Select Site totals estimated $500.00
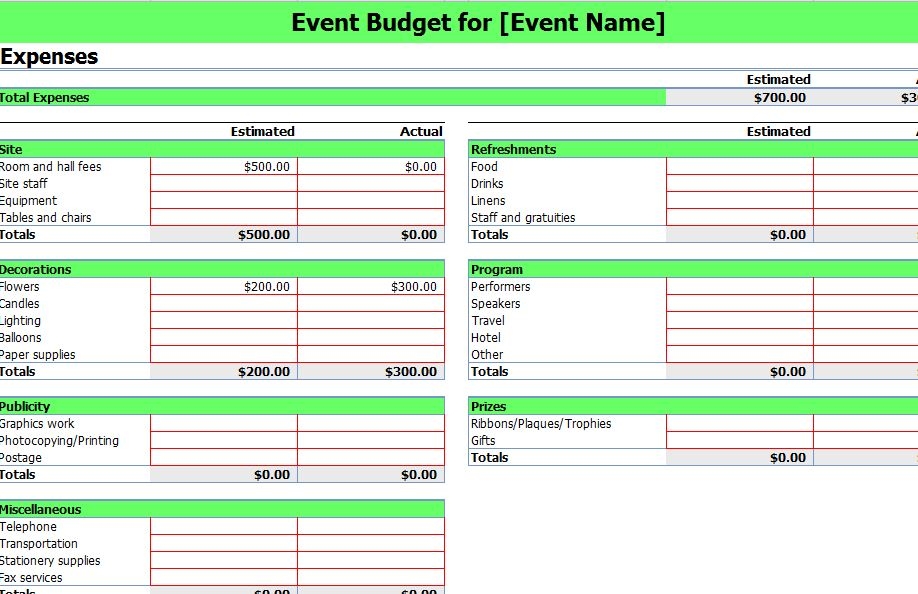The image size is (918, 594). pos(224,234)
